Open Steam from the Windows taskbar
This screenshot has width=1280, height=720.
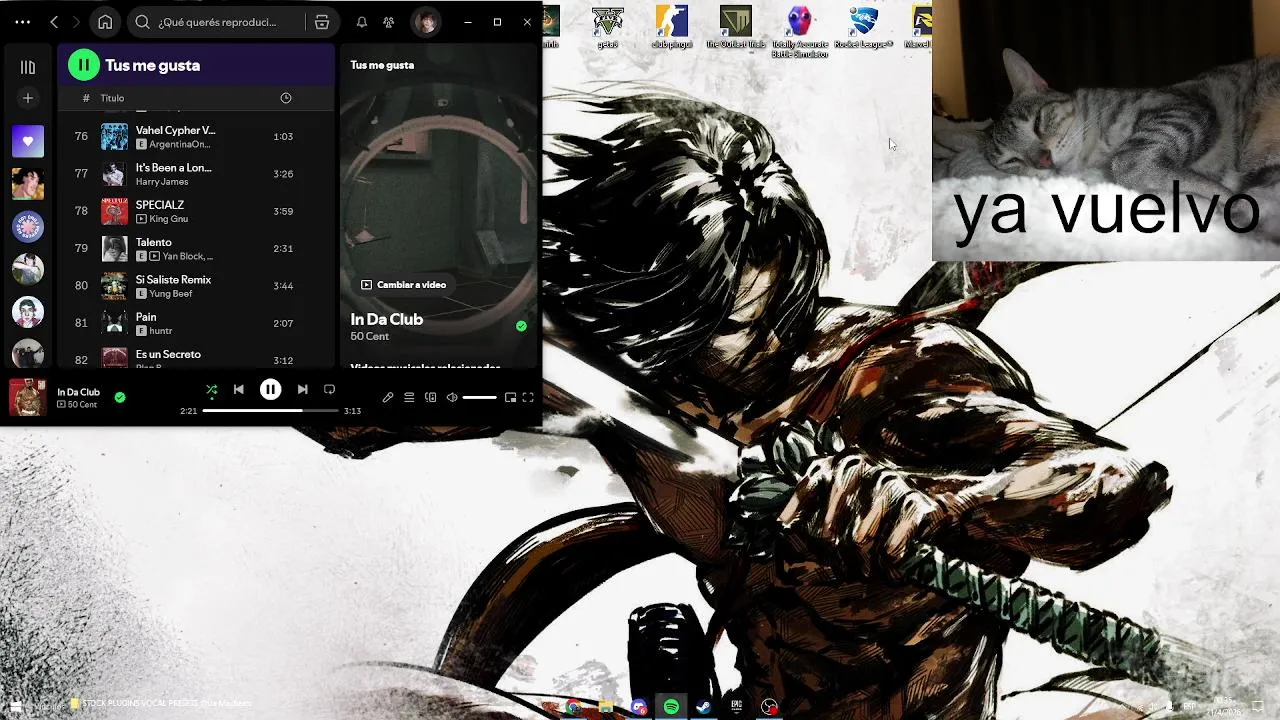pyautogui.click(x=703, y=706)
